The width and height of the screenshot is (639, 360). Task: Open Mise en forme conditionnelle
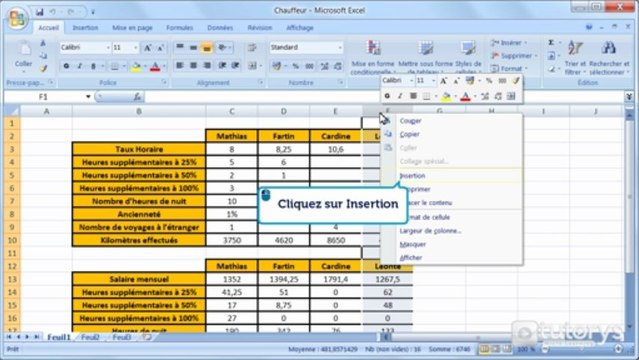click(373, 57)
